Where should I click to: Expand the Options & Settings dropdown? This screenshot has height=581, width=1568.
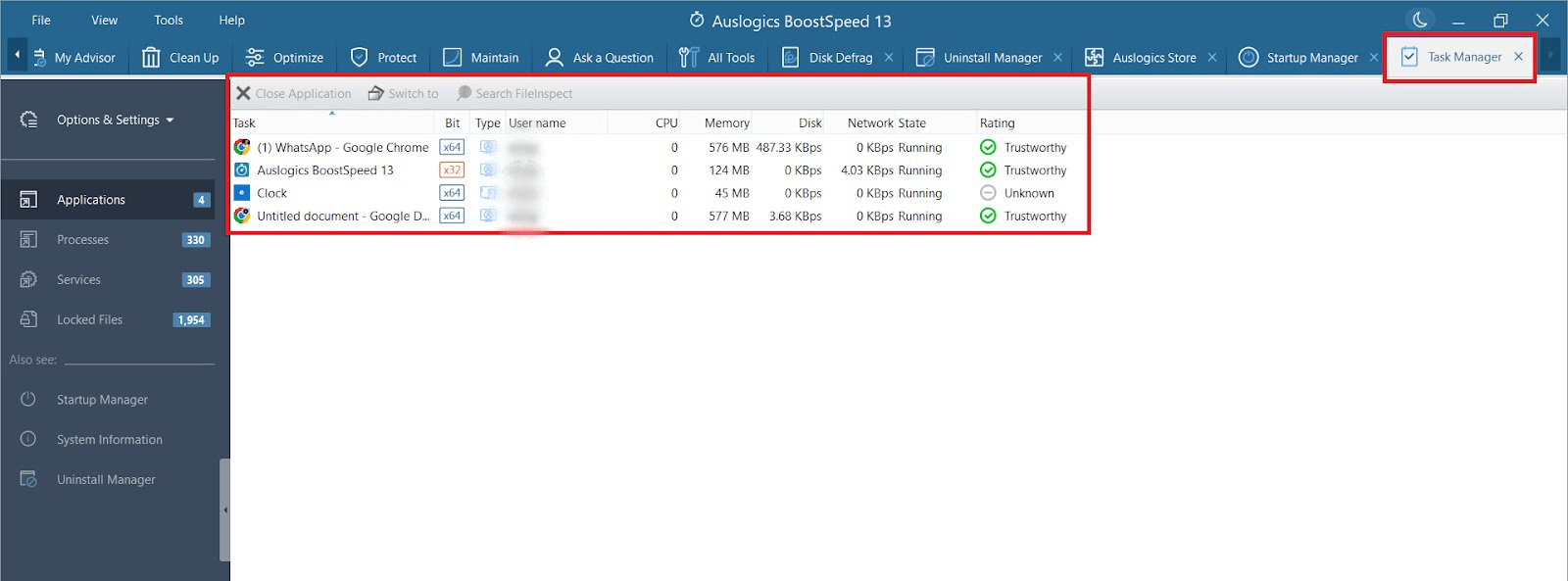point(115,120)
